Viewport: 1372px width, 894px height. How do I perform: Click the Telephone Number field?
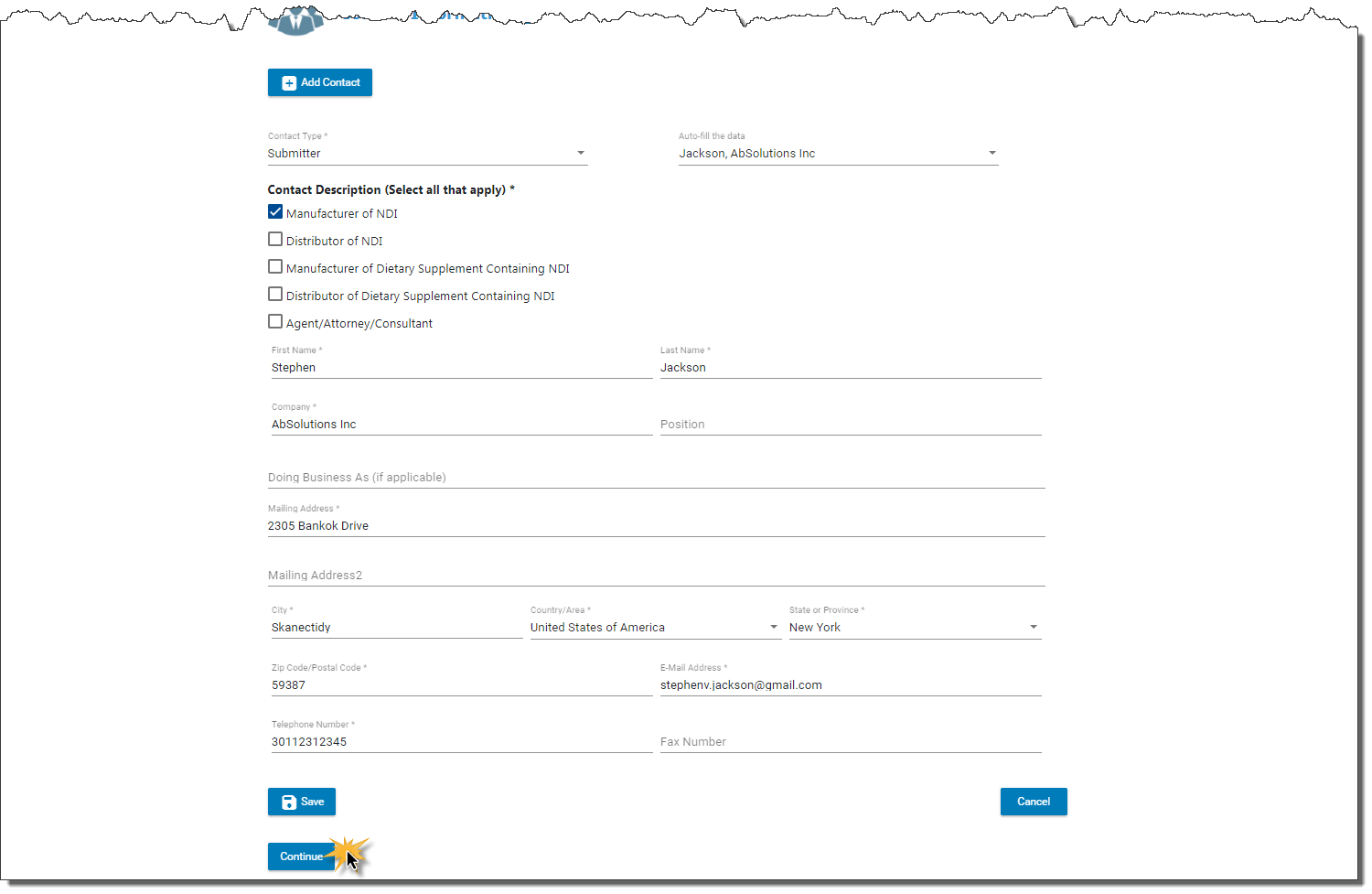(x=461, y=742)
